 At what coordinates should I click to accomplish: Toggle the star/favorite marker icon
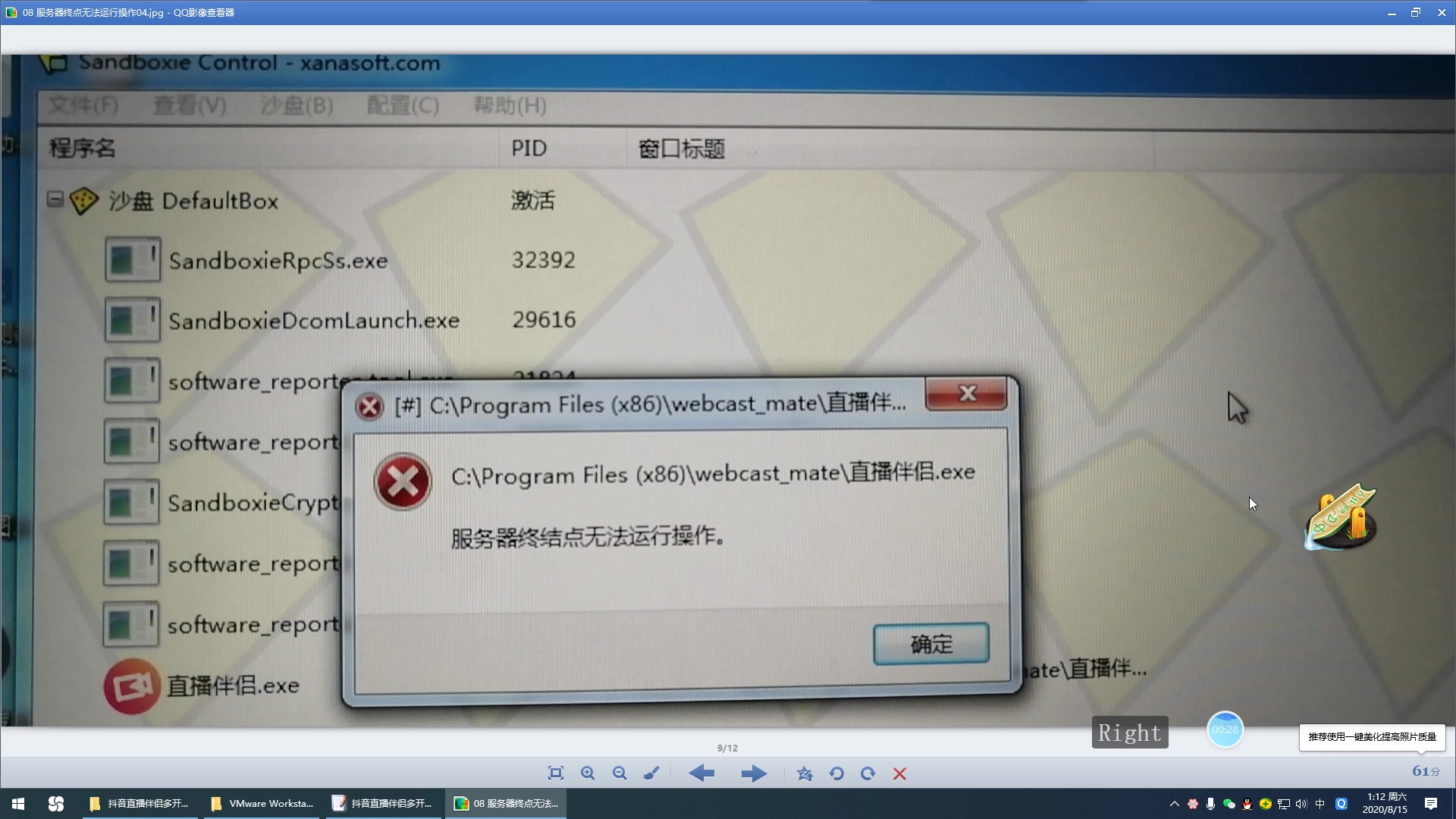[x=806, y=773]
